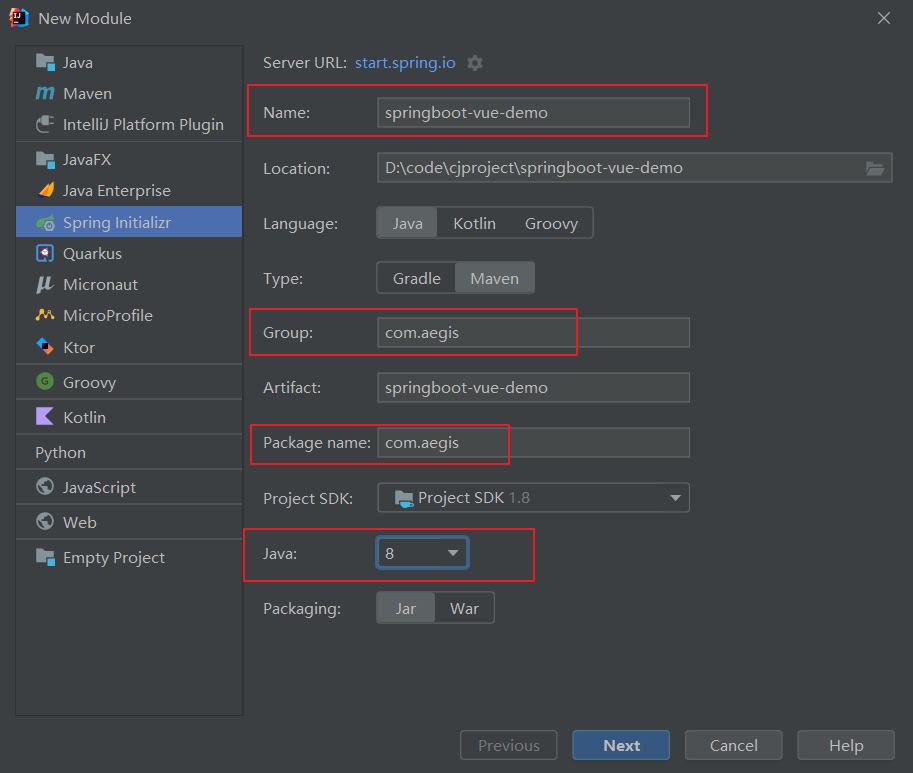The image size is (913, 773).
Task: Click the IntelliJ Platform Plugin icon
Action: pyautogui.click(x=45, y=124)
